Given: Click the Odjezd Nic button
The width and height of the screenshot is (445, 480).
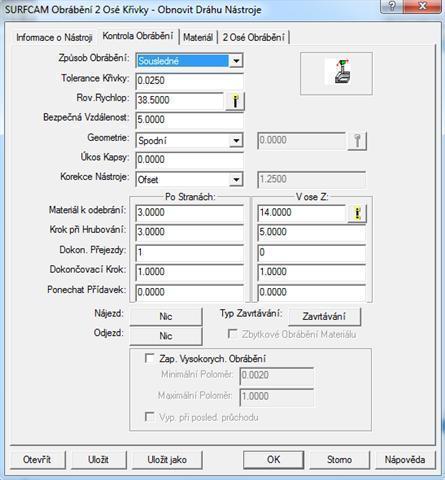Looking at the screenshot, I should pos(166,336).
